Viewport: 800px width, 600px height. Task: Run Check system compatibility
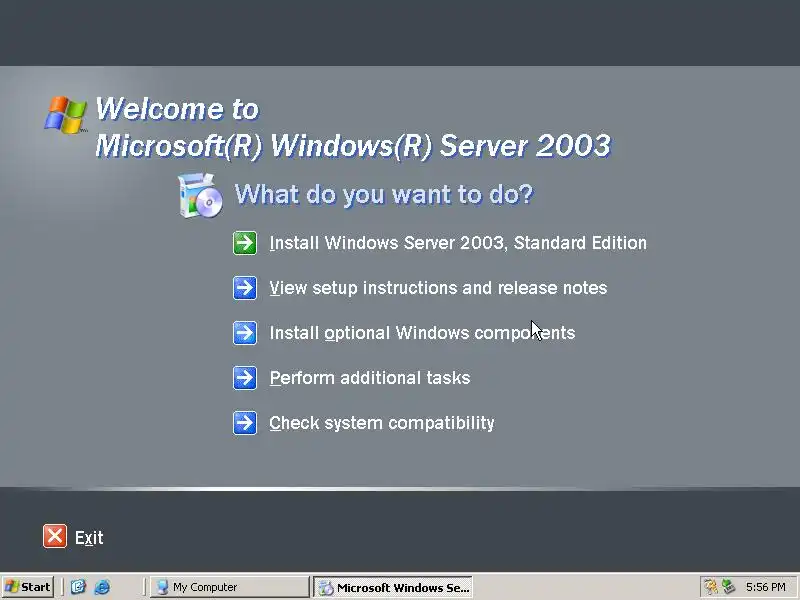[382, 423]
